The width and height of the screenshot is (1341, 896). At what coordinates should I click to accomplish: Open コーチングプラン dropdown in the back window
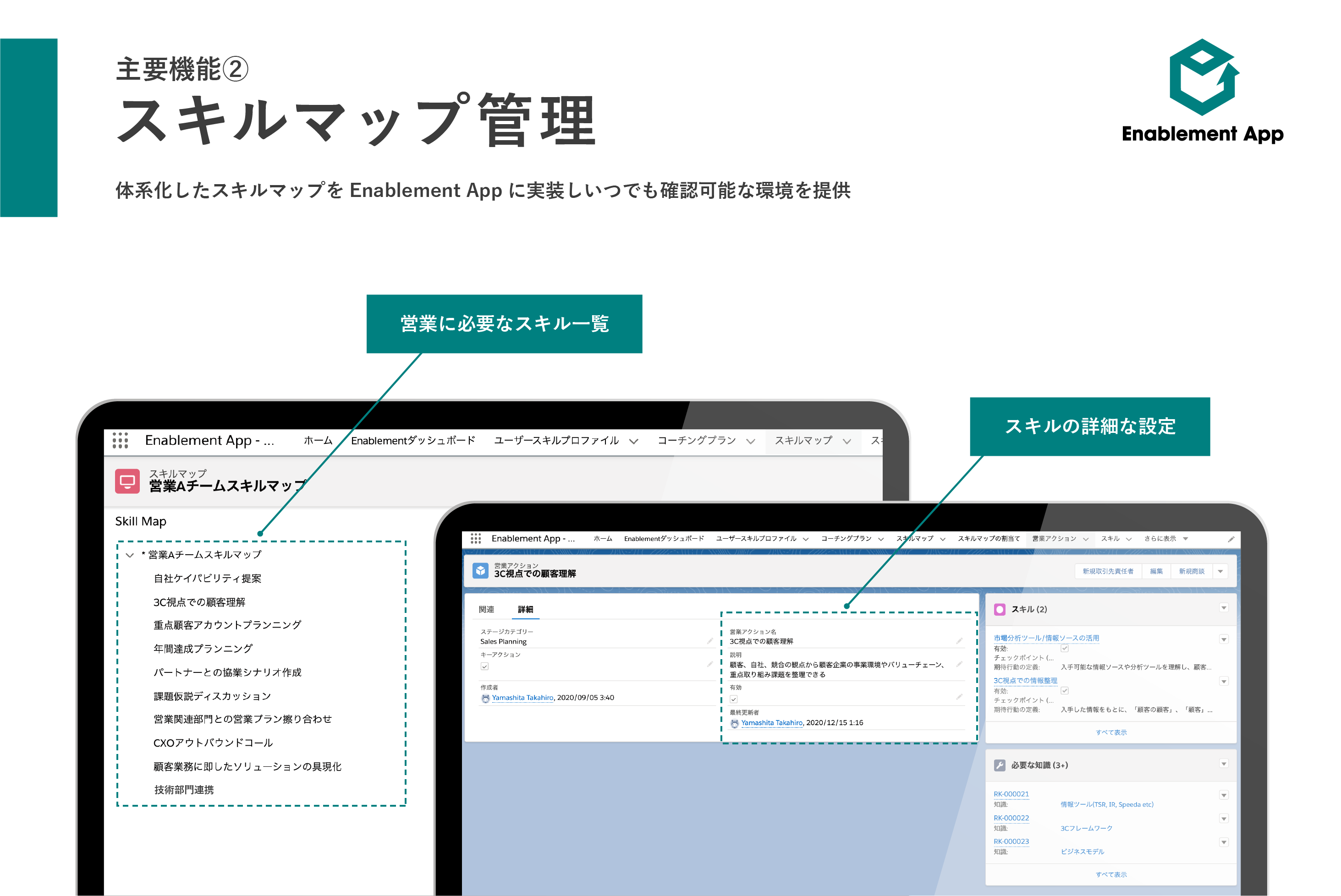pyautogui.click(x=751, y=441)
